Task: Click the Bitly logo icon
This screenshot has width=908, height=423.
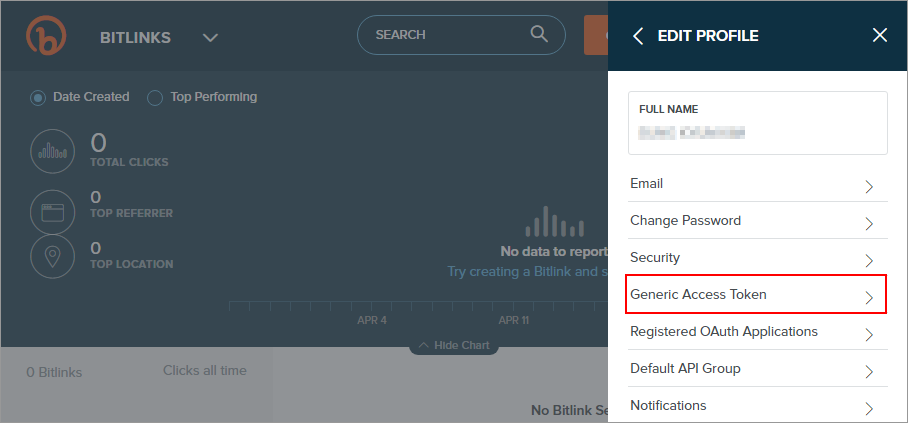Action: [46, 35]
